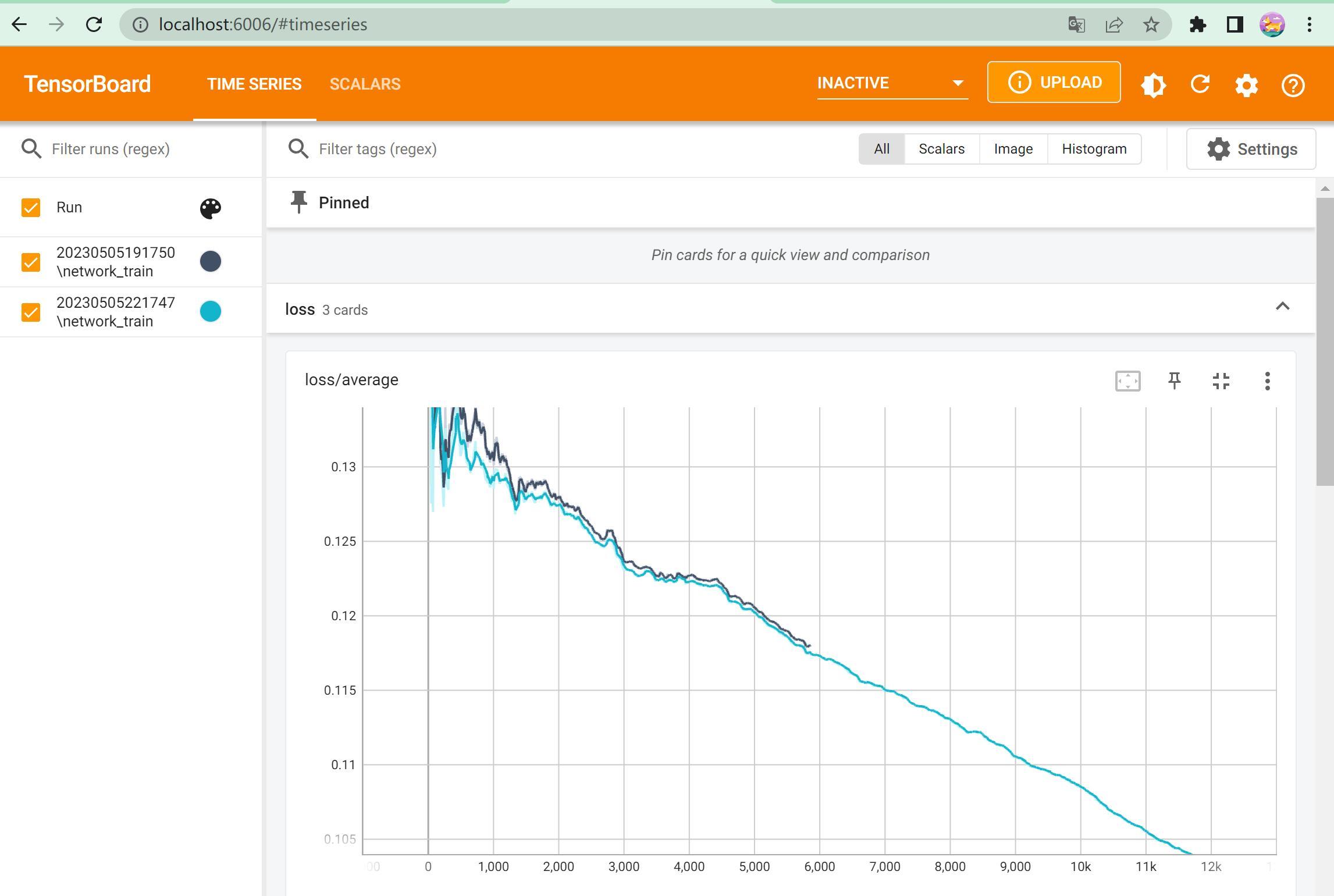Open TensorBoard gear settings in header
The width and height of the screenshot is (1334, 896).
1246,86
